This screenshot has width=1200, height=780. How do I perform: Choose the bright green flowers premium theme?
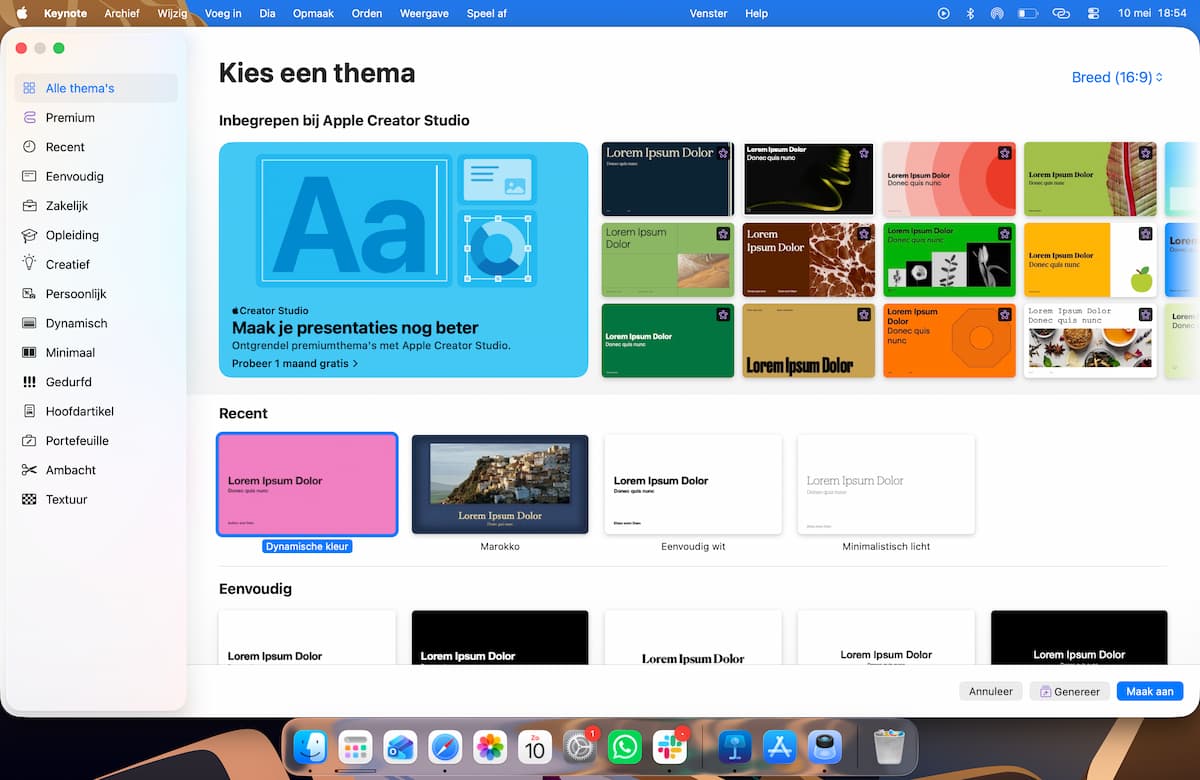coord(950,260)
